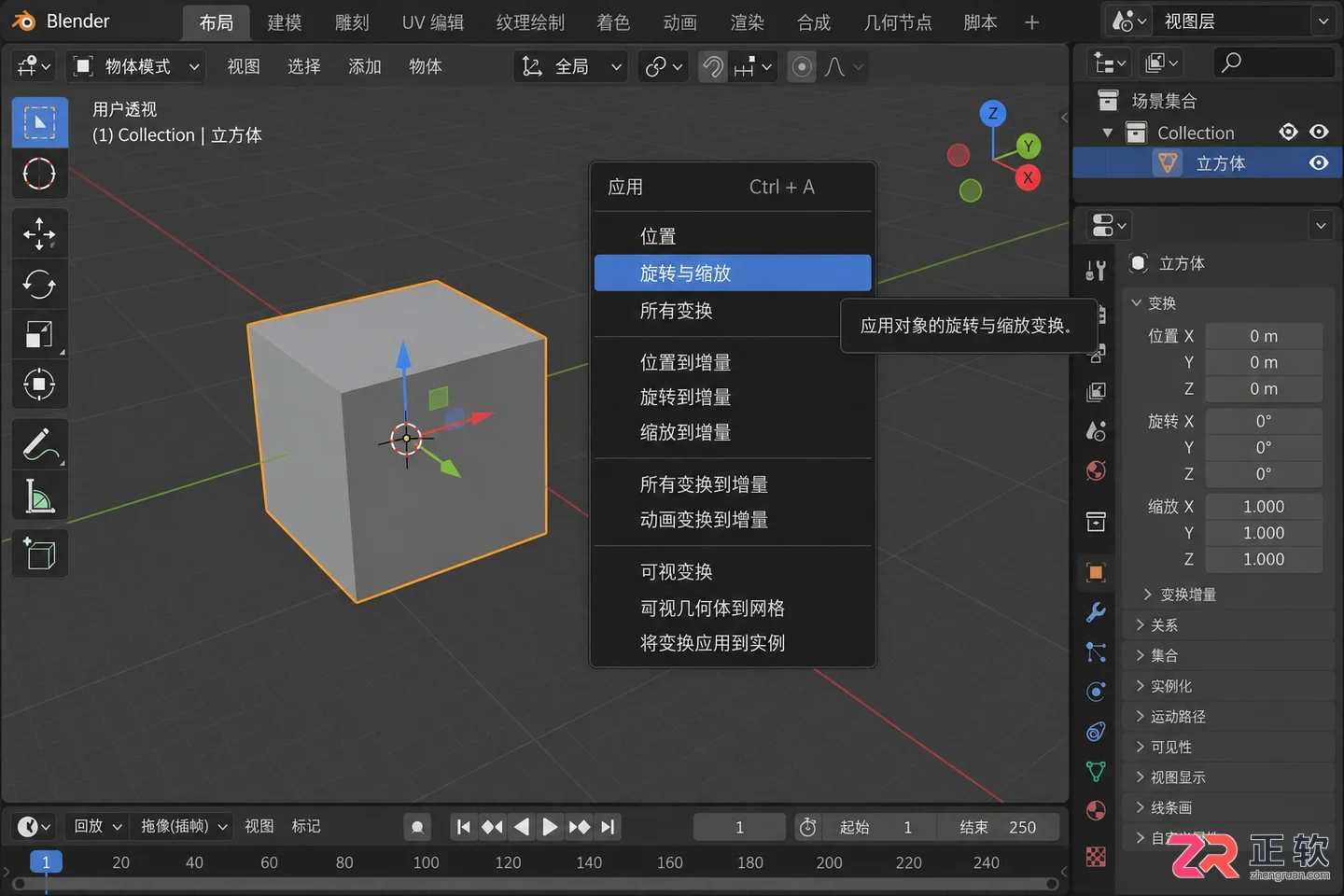Viewport: 1344px width, 896px height.
Task: Open the 拖像(插帧) keying dropdown
Action: click(x=183, y=826)
